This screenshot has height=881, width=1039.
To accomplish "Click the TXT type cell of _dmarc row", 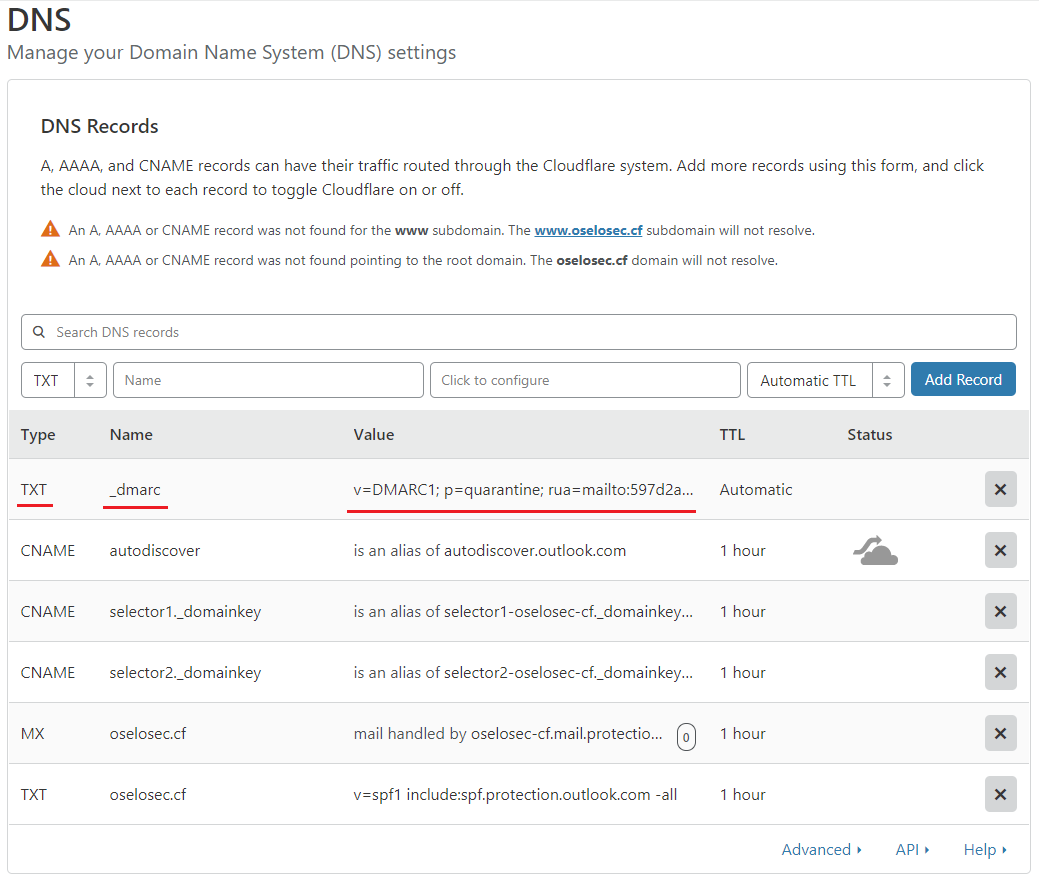I will coord(34,490).
